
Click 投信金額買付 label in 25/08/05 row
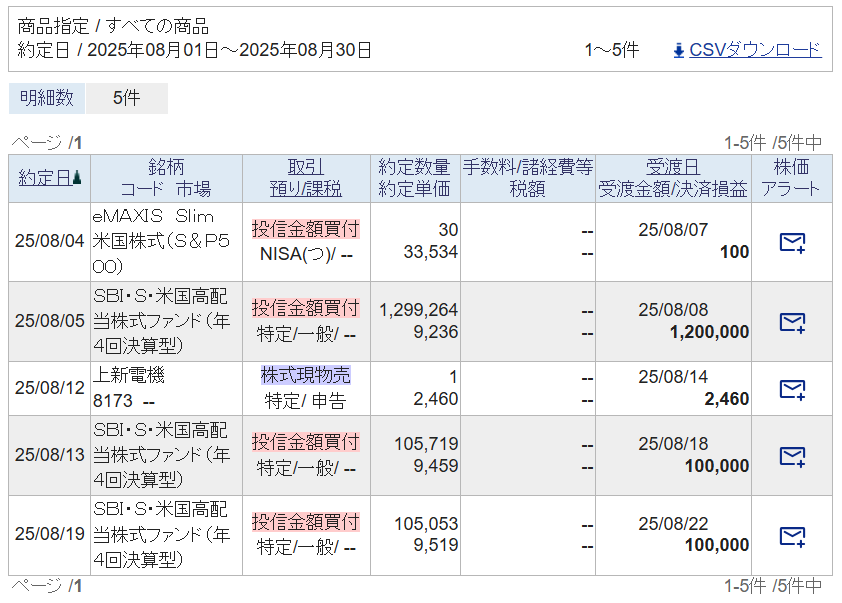coord(306,308)
